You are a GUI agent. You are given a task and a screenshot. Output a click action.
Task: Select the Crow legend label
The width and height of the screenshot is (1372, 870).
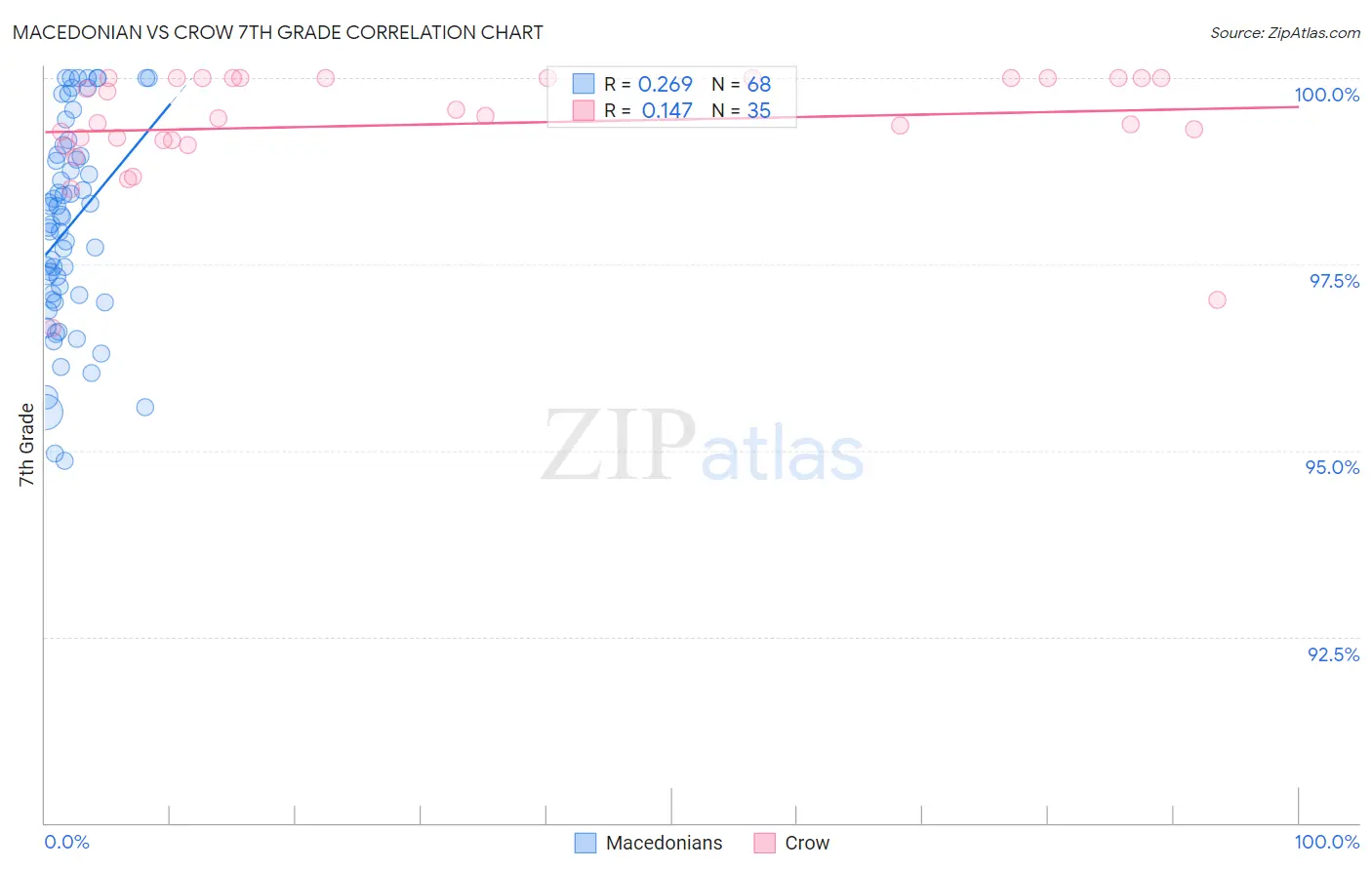coord(807,843)
